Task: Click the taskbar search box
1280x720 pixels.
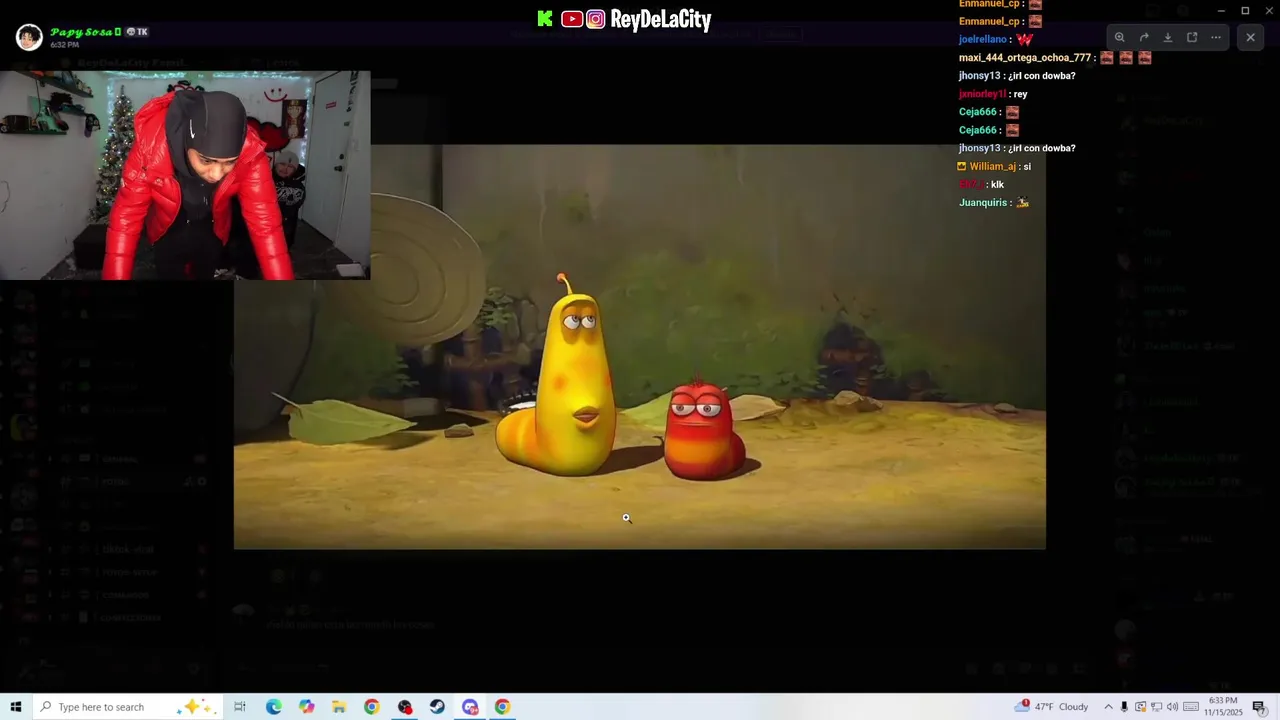Action: point(127,707)
